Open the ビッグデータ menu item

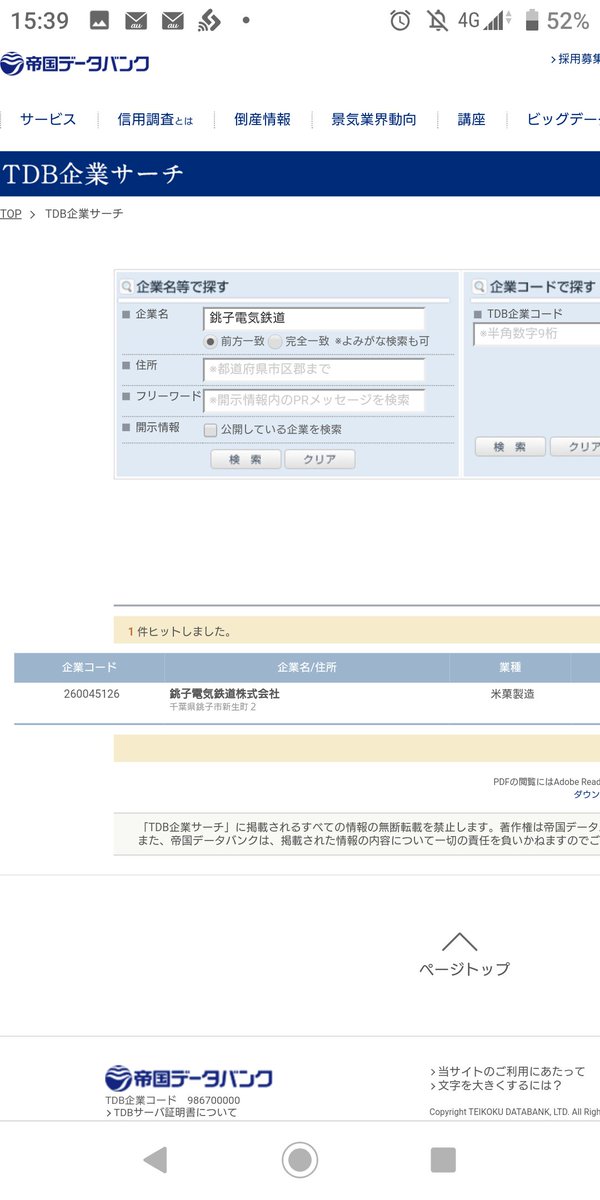tap(563, 119)
